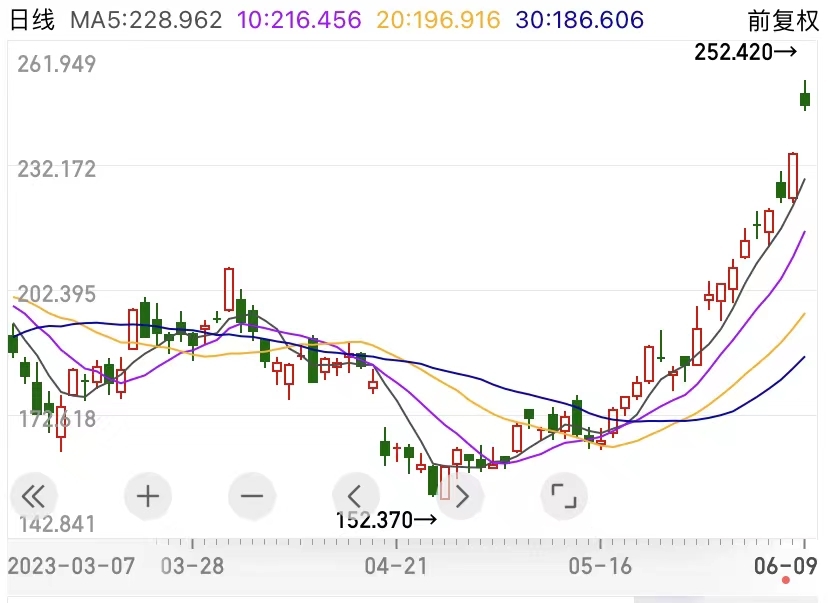Open the fullscreen chart view icon

pyautogui.click(x=564, y=495)
